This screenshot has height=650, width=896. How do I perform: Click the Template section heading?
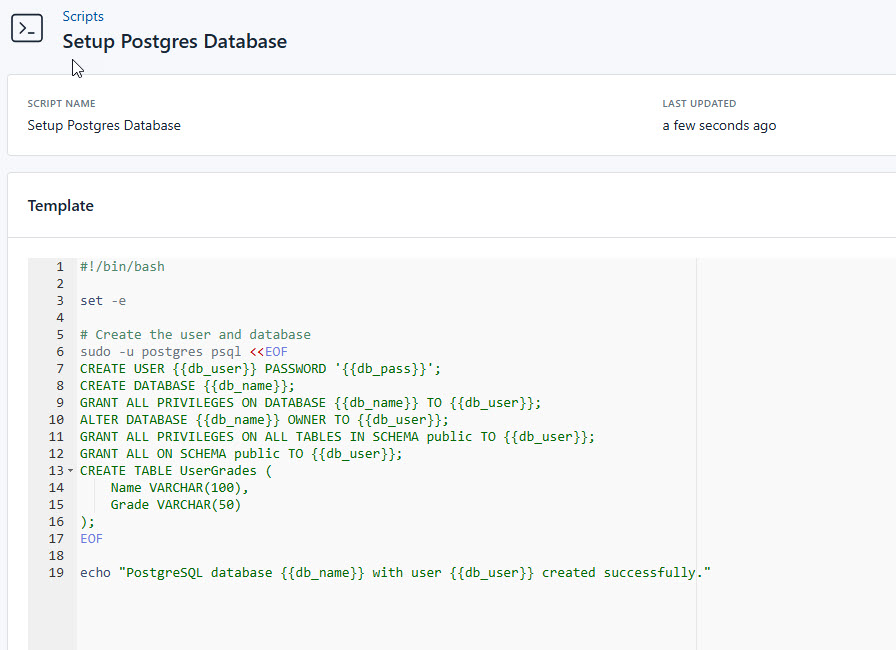coord(60,205)
